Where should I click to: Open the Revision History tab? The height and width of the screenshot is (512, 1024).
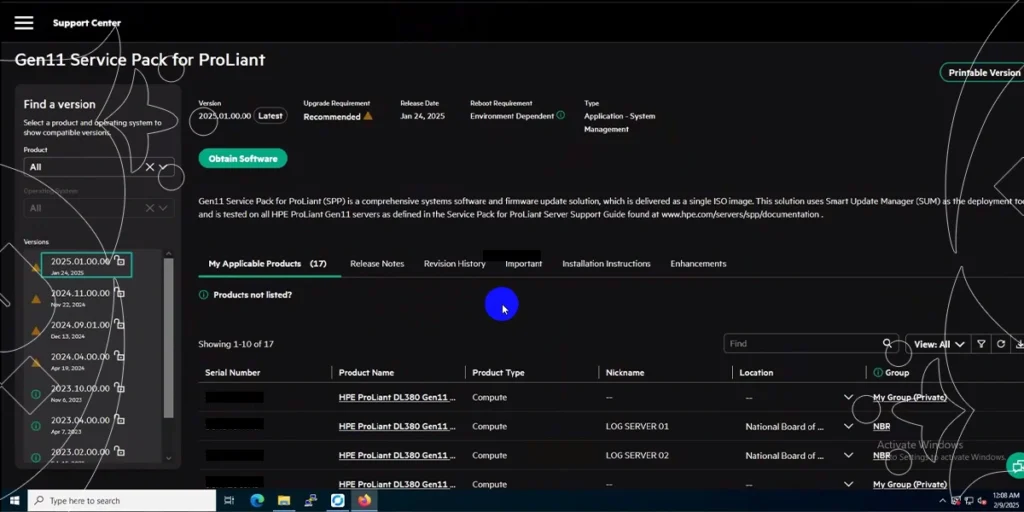click(454, 264)
